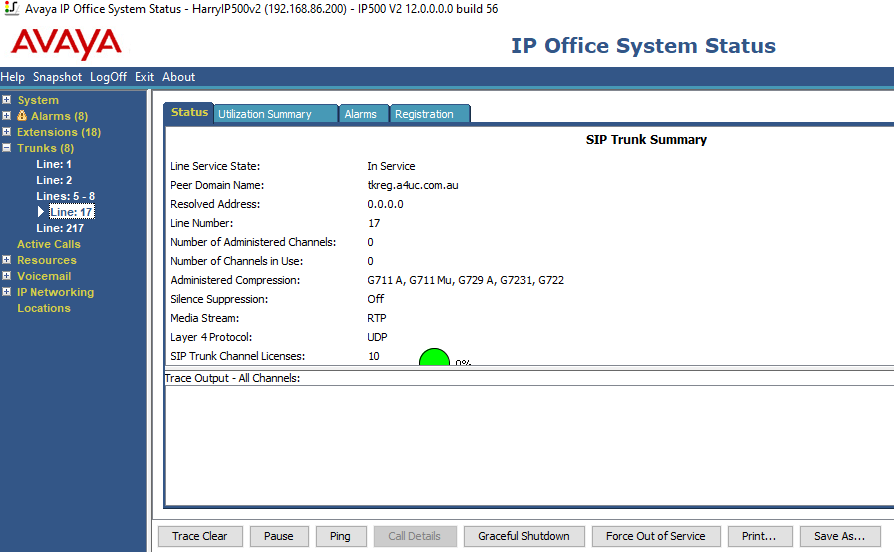The image size is (894, 552).
Task: Open Active Calls in the tree
Action: point(49,244)
